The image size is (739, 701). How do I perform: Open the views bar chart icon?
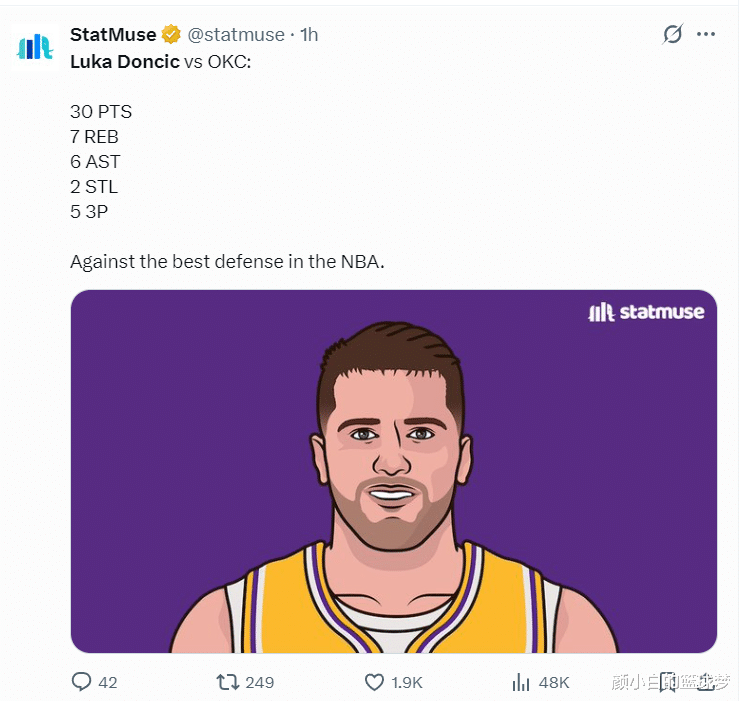(521, 682)
